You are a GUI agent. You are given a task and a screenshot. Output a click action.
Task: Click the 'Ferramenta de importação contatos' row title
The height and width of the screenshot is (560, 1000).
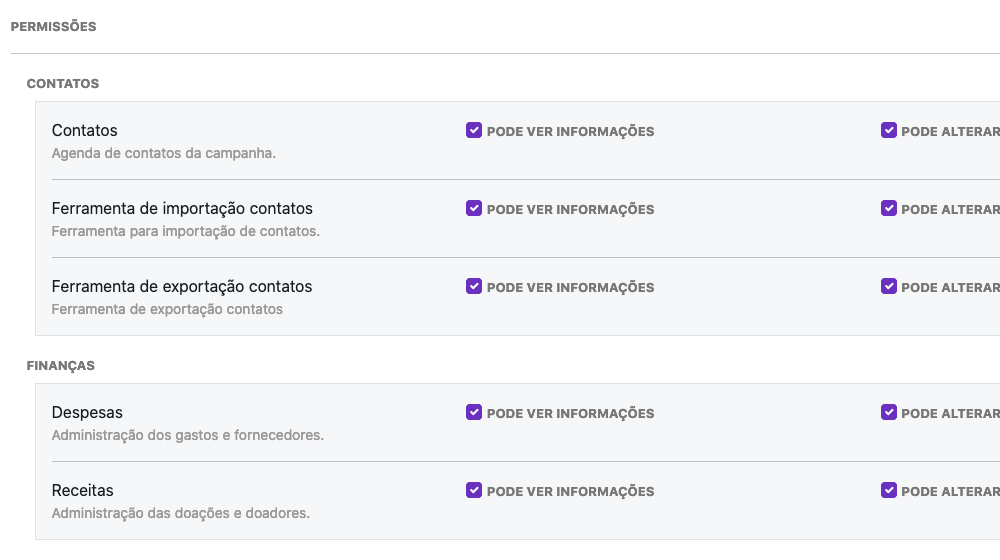click(x=182, y=209)
